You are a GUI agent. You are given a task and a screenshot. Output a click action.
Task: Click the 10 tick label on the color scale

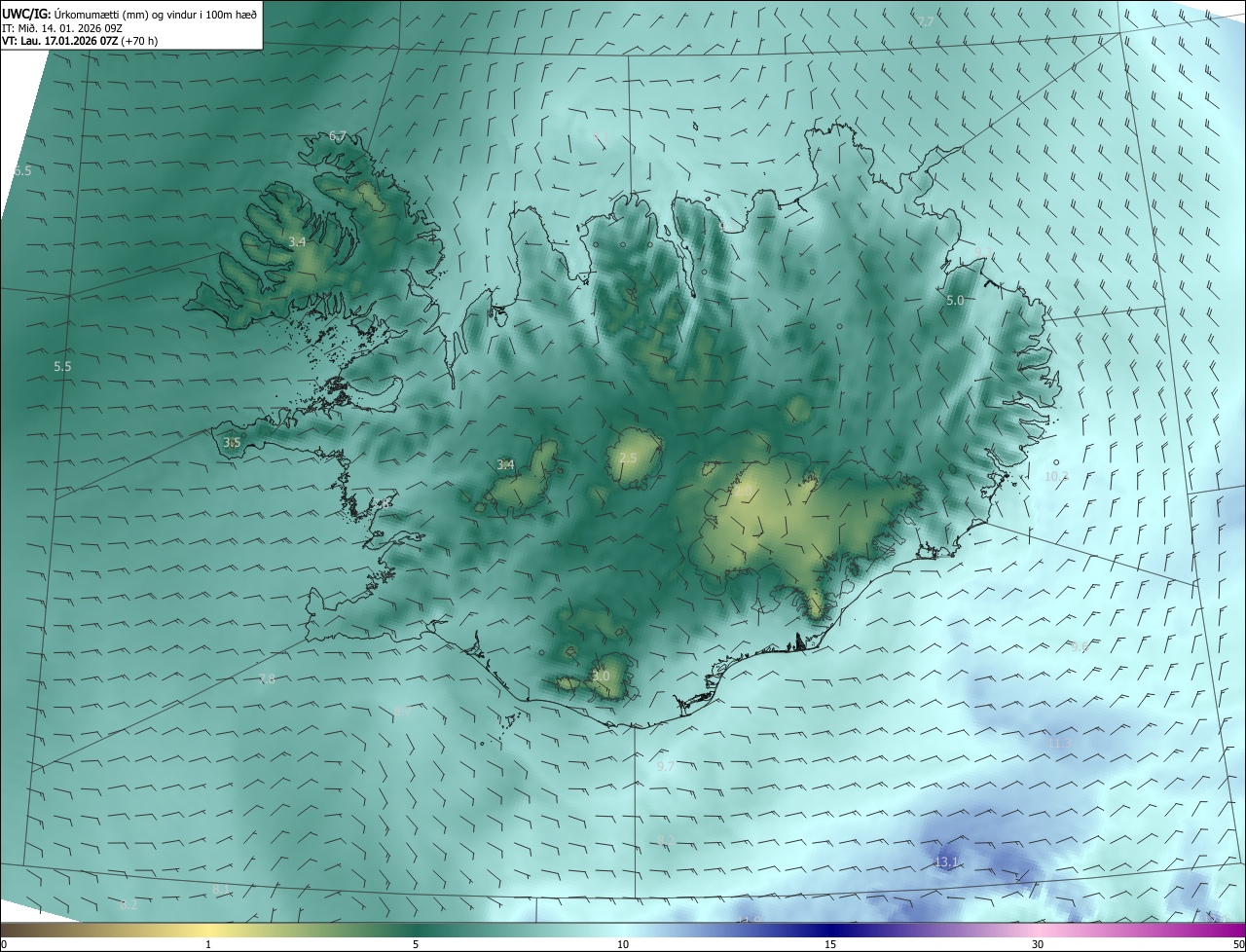click(623, 944)
